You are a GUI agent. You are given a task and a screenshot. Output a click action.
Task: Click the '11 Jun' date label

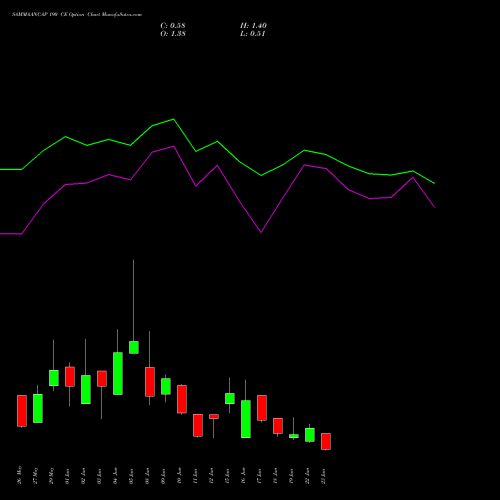coord(195,476)
